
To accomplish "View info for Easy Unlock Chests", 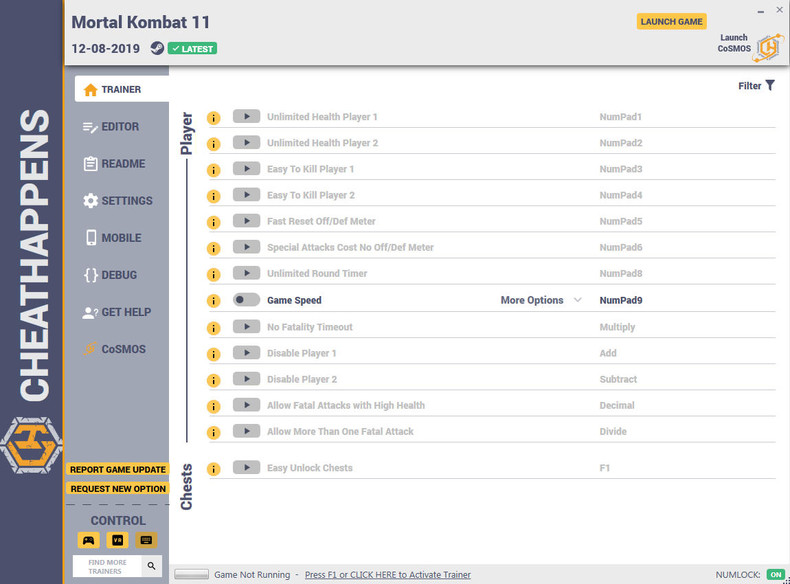I will (214, 469).
